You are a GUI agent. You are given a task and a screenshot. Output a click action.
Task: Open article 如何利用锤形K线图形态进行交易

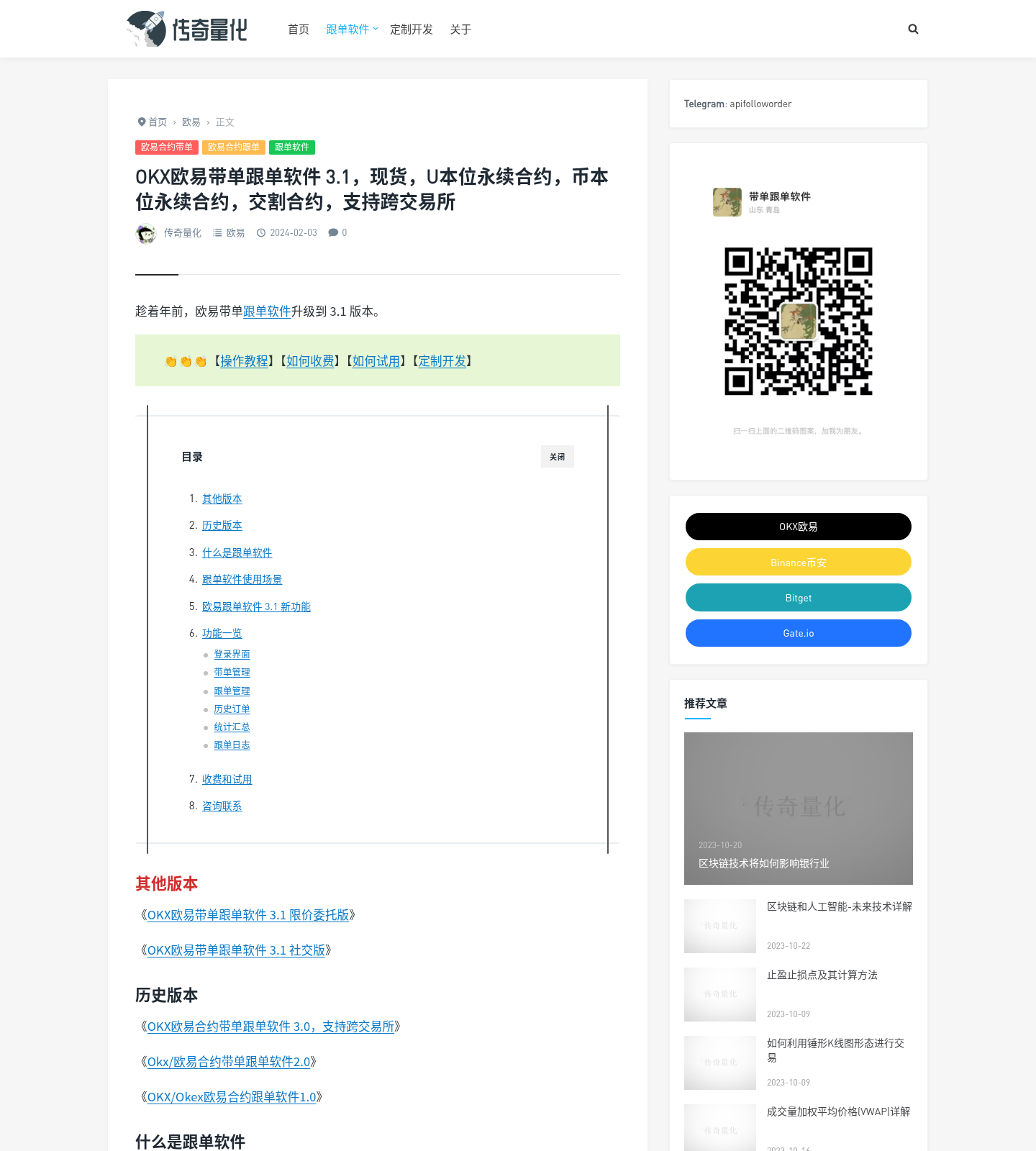pos(836,1050)
